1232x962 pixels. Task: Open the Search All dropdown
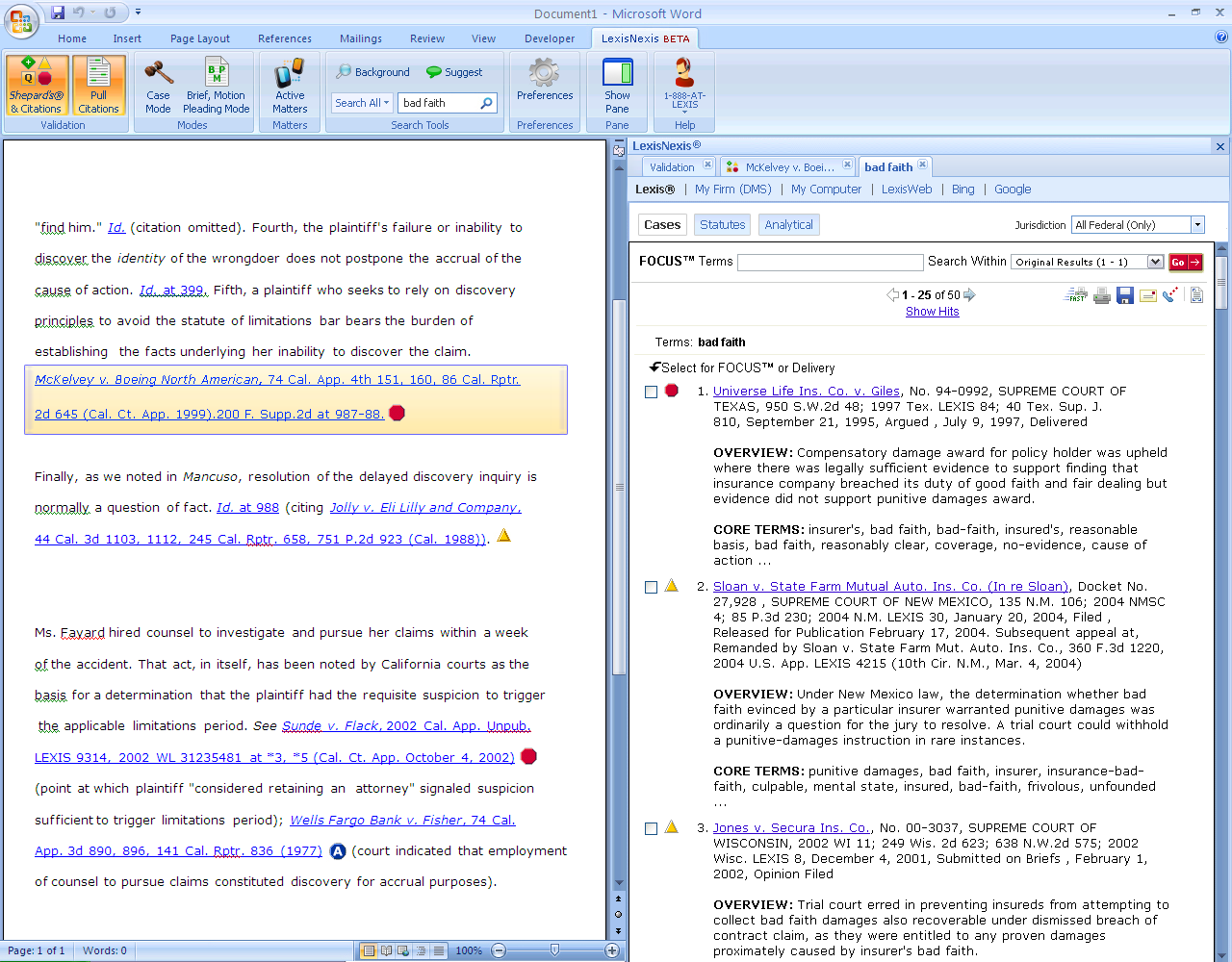(x=362, y=103)
